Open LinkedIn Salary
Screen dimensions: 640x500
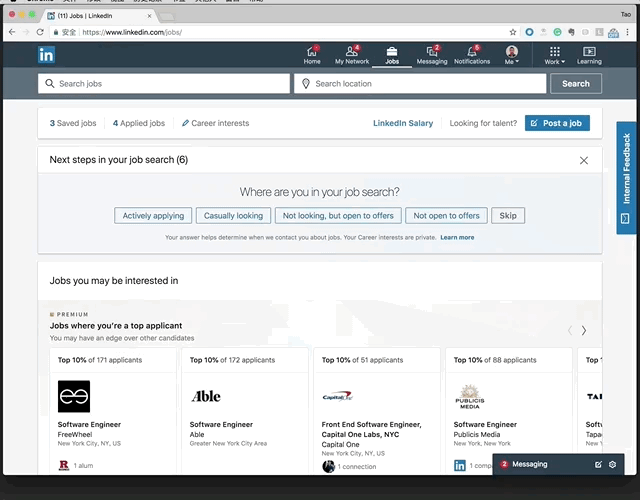403,123
